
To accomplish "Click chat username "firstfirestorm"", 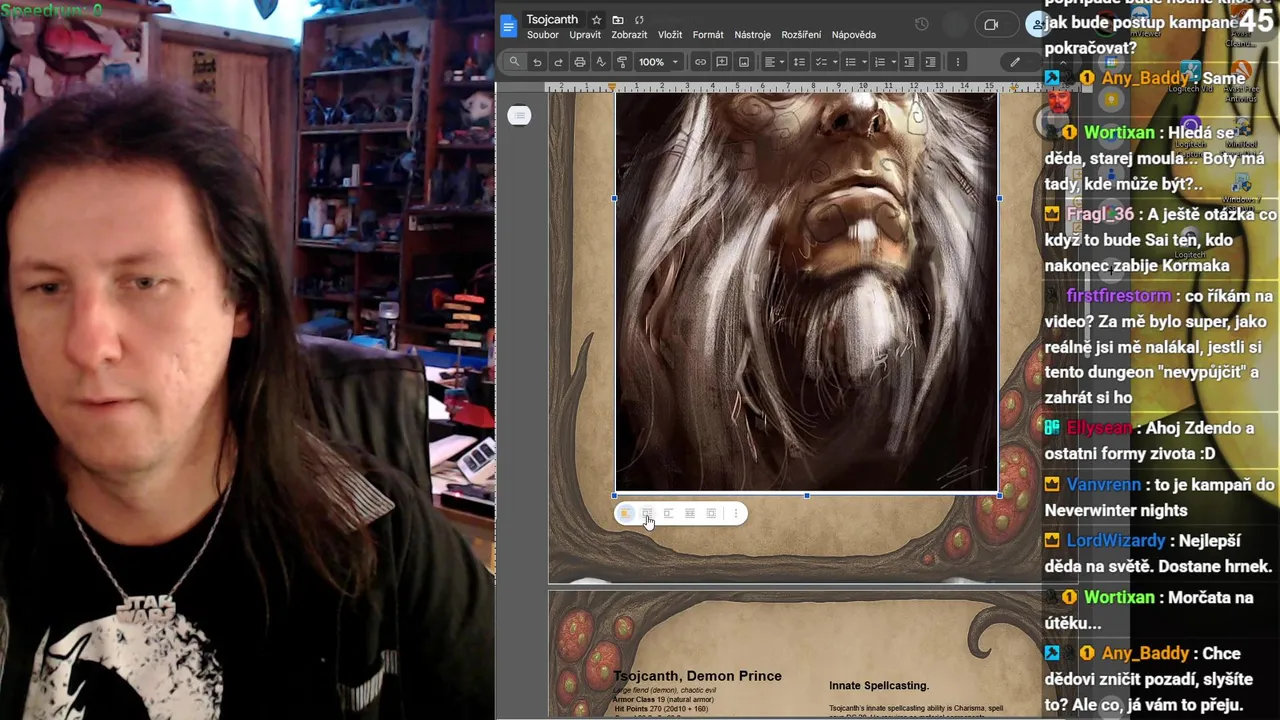I will (1118, 296).
